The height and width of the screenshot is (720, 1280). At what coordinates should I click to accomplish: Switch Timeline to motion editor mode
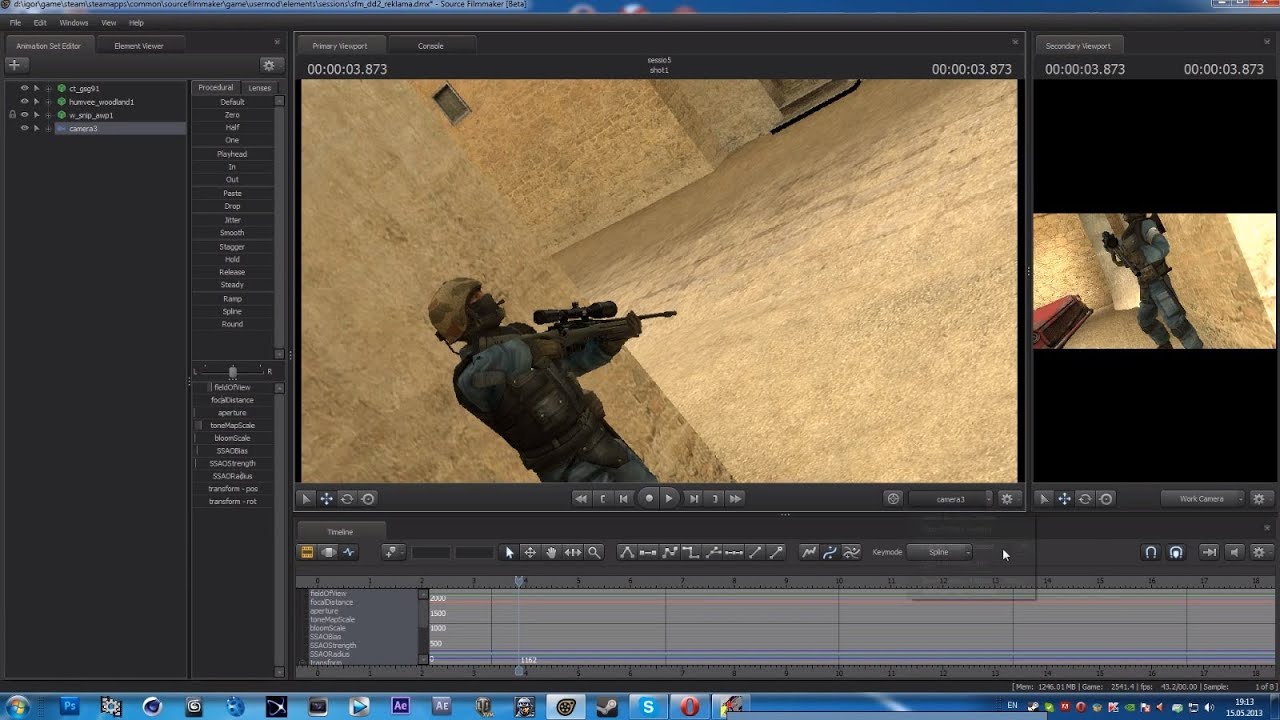click(328, 552)
